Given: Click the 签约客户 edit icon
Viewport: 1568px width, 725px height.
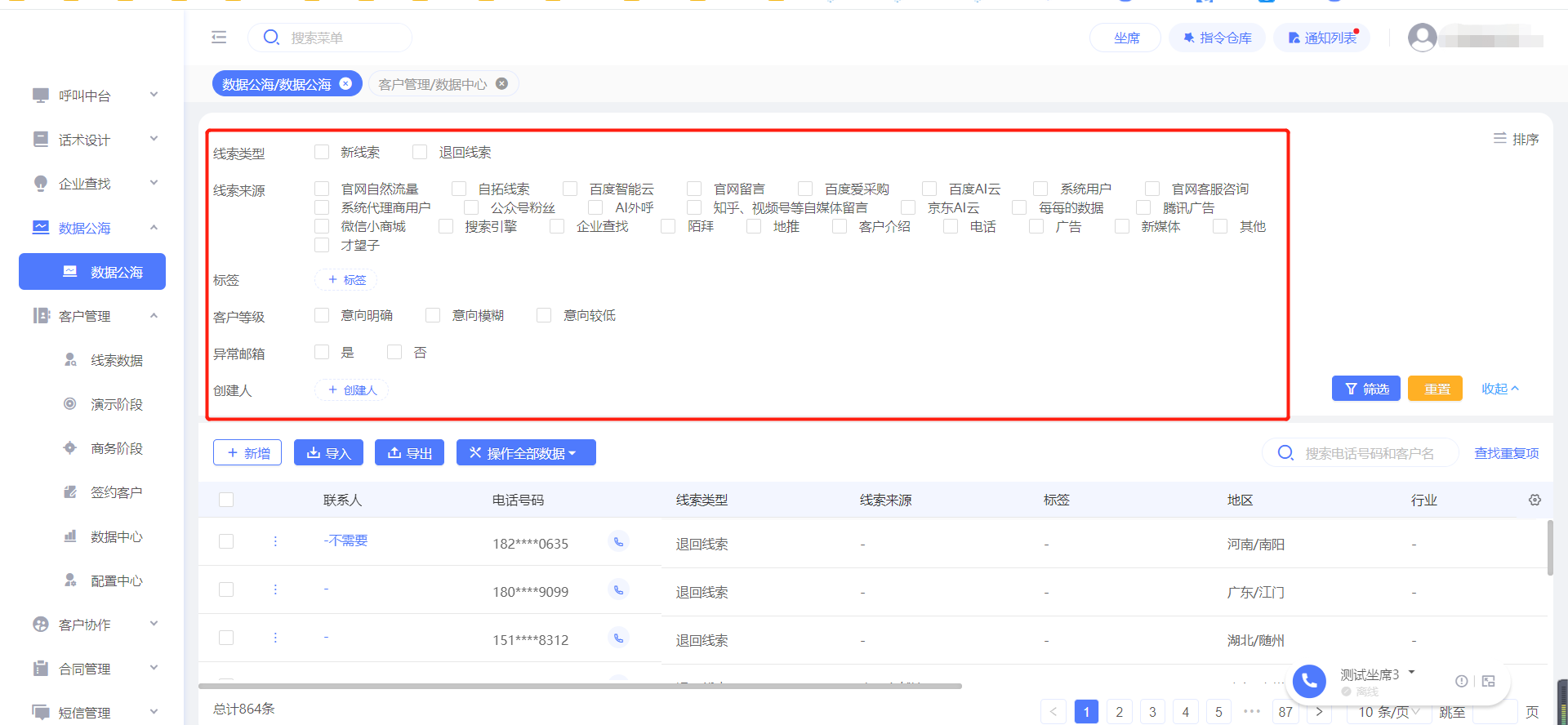Looking at the screenshot, I should point(70,491).
